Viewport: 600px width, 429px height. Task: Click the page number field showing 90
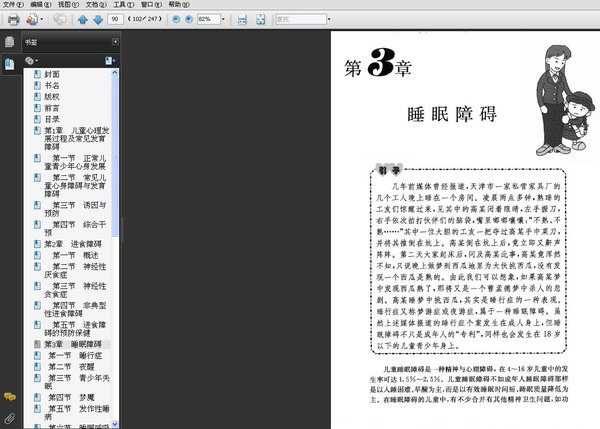tap(115, 19)
